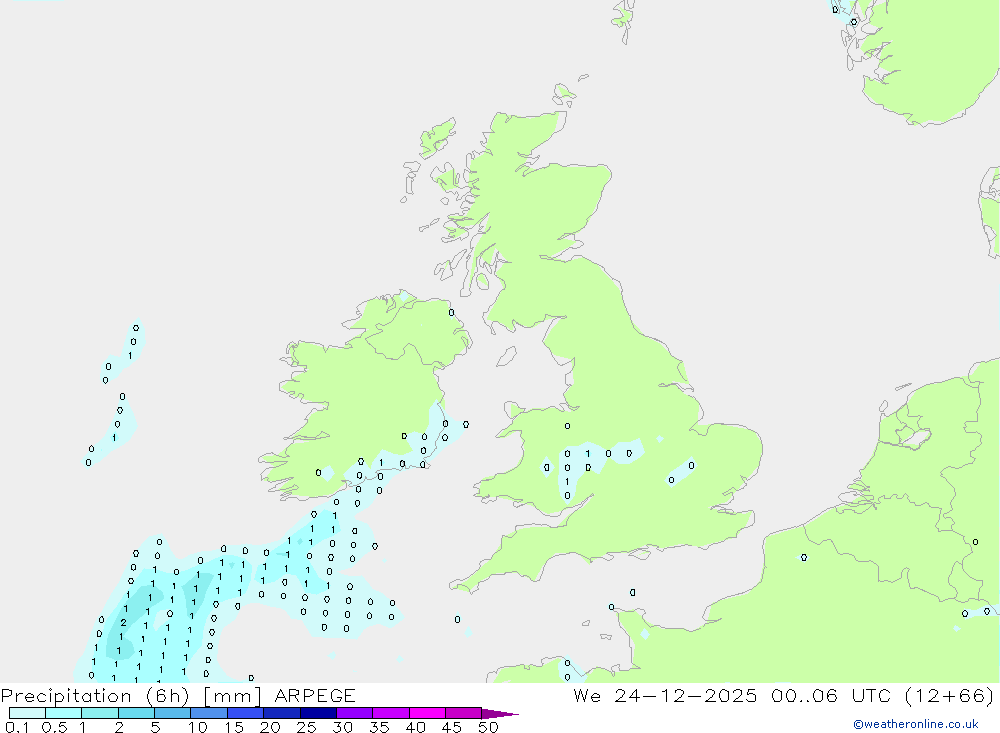
Task: Click the 'We 24-12-2025 00..06 UTC (12+66)' date text
Action: tap(783, 695)
